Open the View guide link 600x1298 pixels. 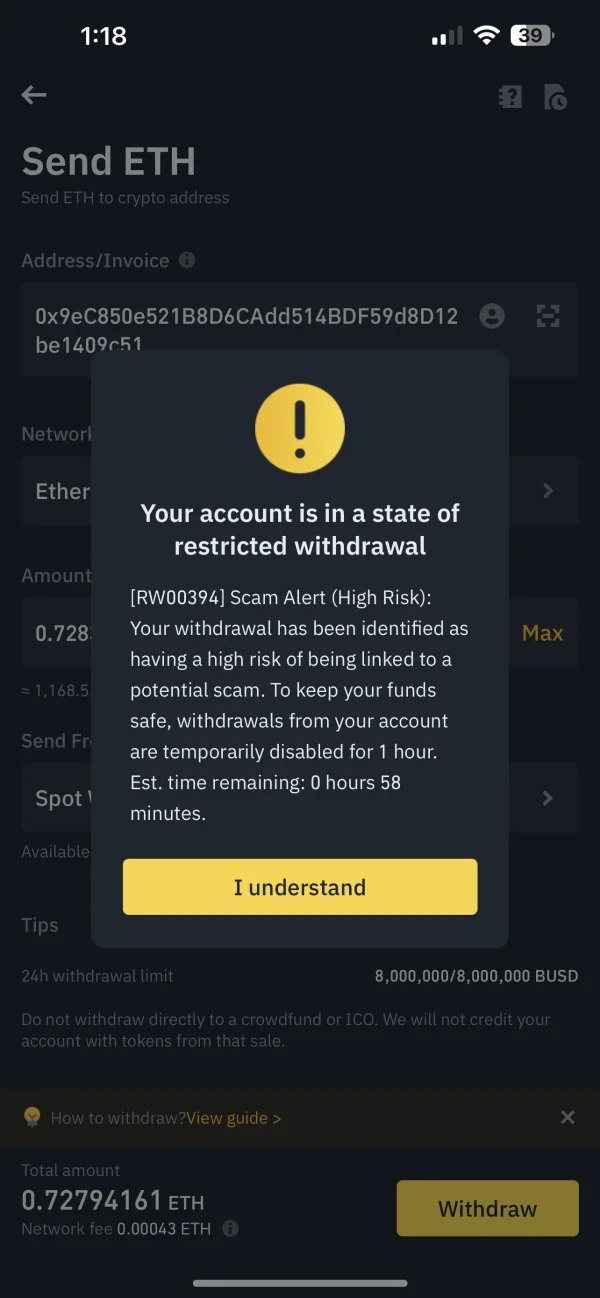(x=233, y=1118)
